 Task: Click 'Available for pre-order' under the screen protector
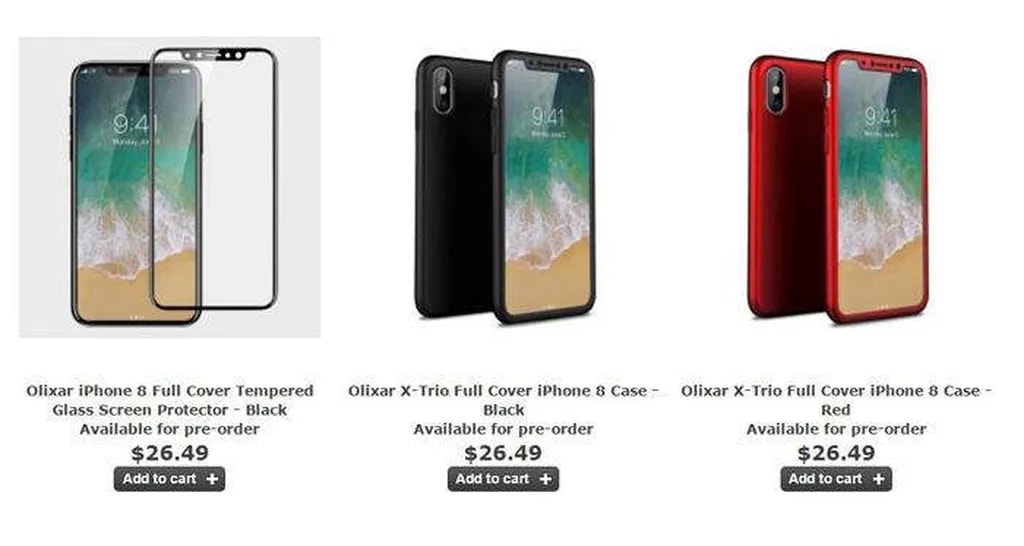click(170, 429)
